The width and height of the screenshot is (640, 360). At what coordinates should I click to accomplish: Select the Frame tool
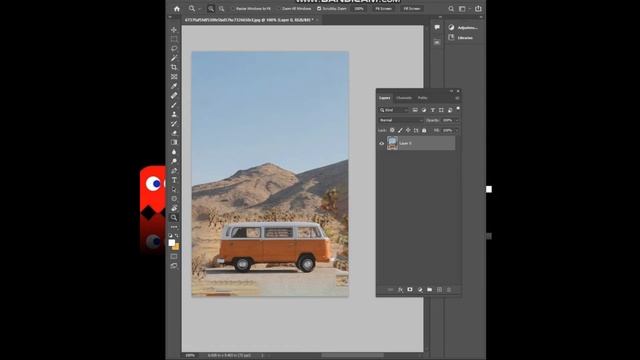click(174, 77)
